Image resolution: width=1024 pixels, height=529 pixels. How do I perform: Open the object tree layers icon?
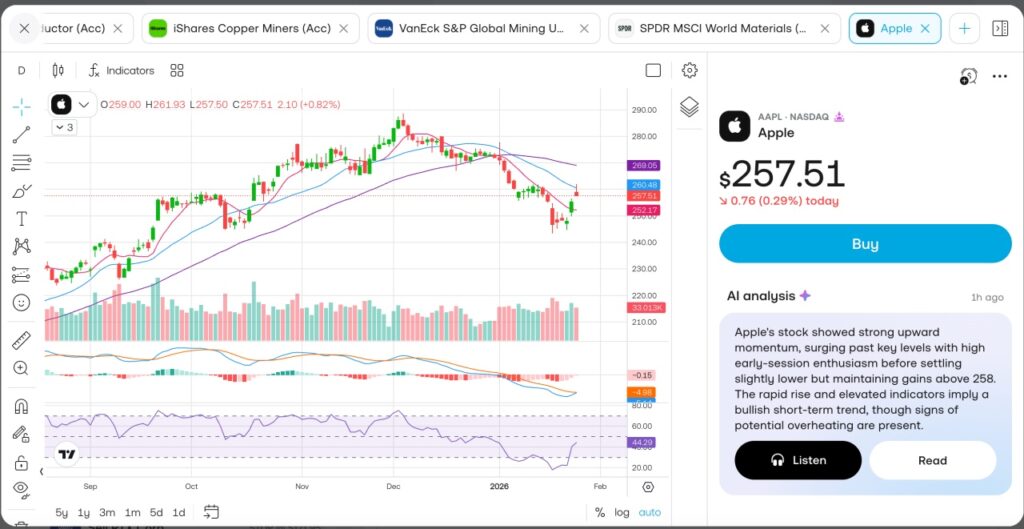(689, 107)
